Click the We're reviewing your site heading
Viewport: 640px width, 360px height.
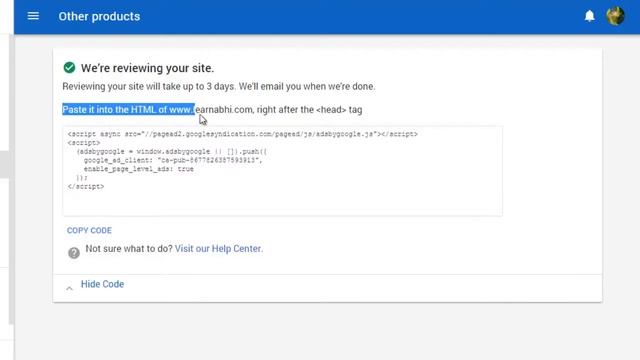coord(147,68)
